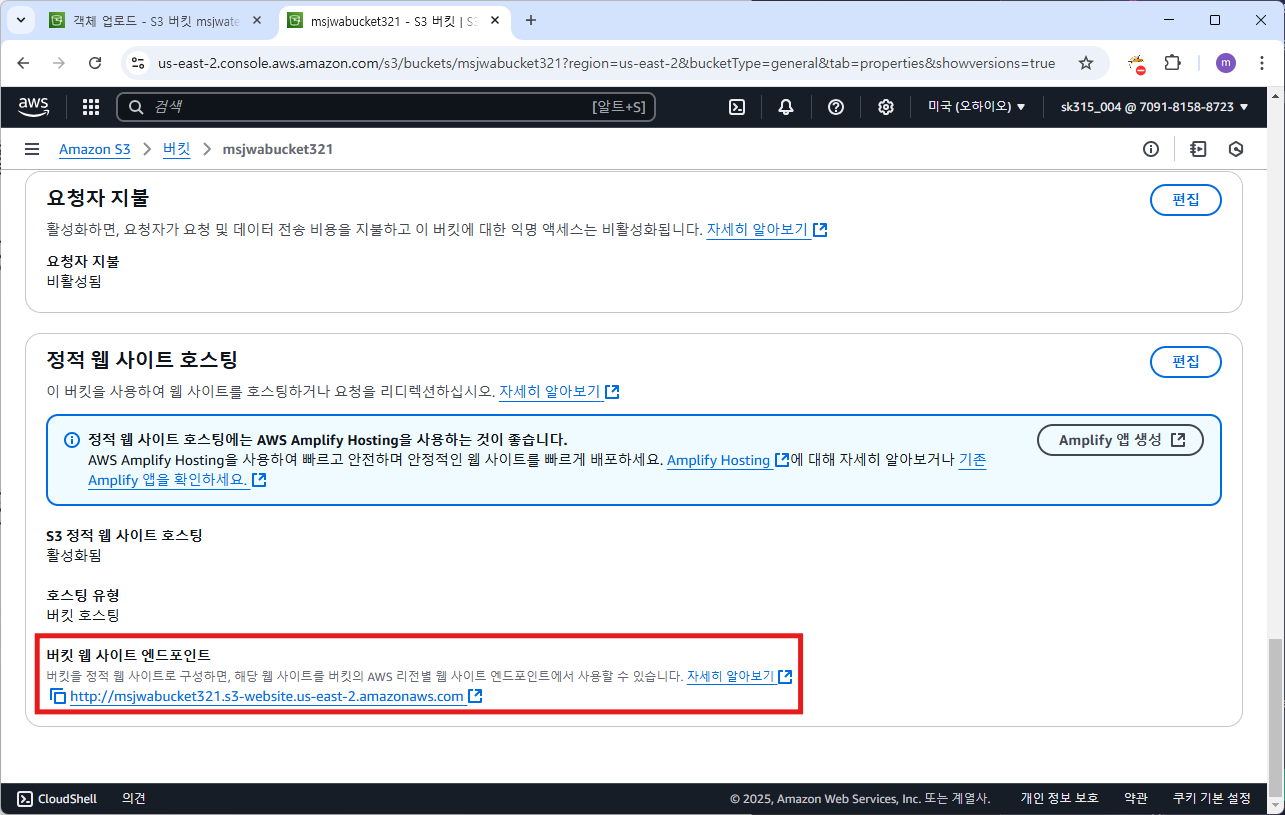This screenshot has height=815, width=1285.
Task: View site information icon in address bar
Action: click(138, 63)
